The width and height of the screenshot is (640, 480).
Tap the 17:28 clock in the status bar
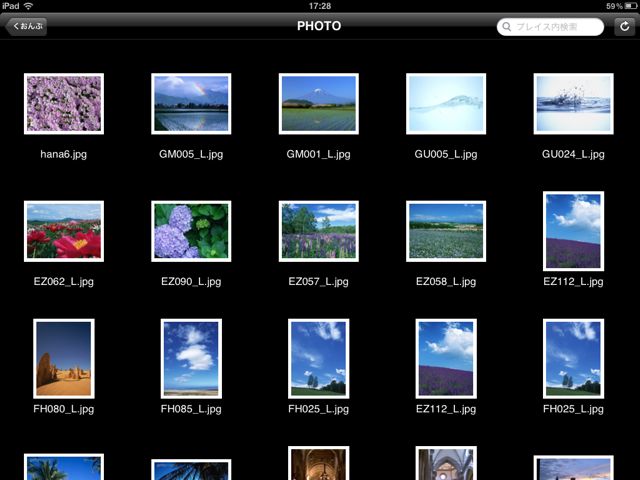point(320,6)
